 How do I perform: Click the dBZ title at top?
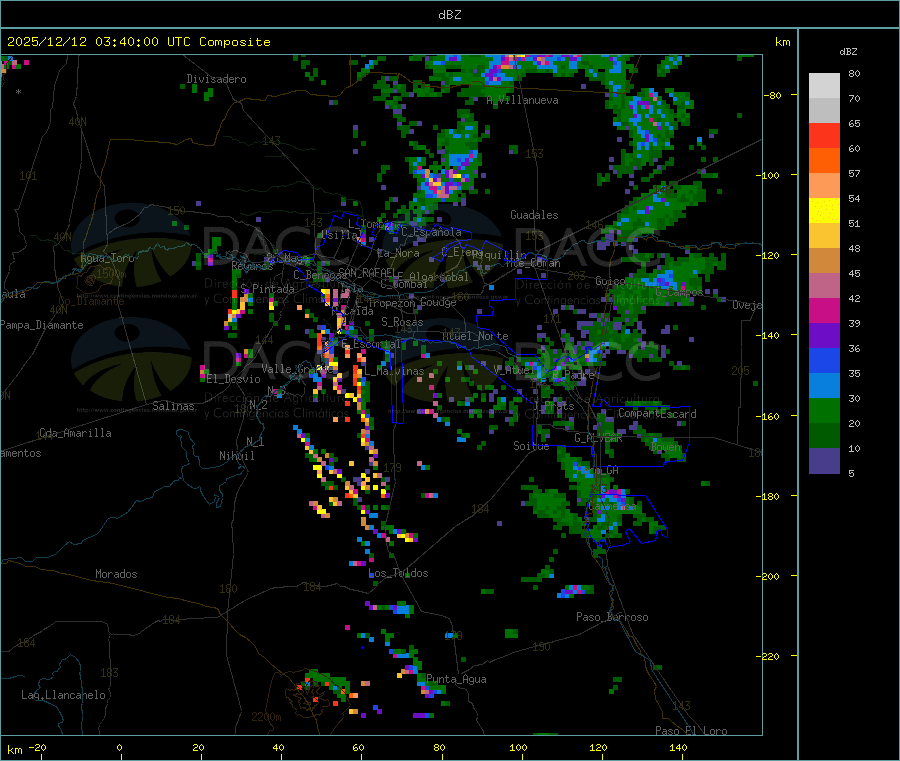coord(449,15)
